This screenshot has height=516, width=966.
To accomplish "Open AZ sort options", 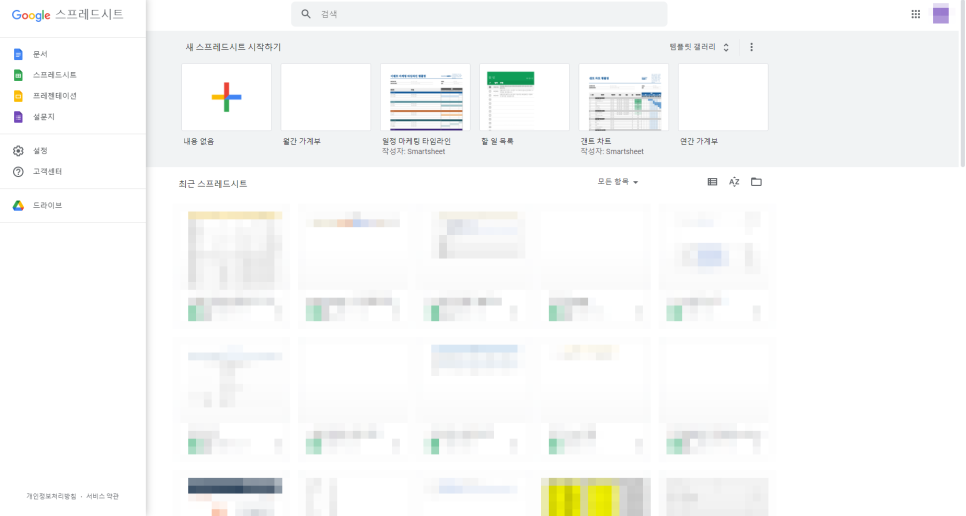I will [x=734, y=182].
